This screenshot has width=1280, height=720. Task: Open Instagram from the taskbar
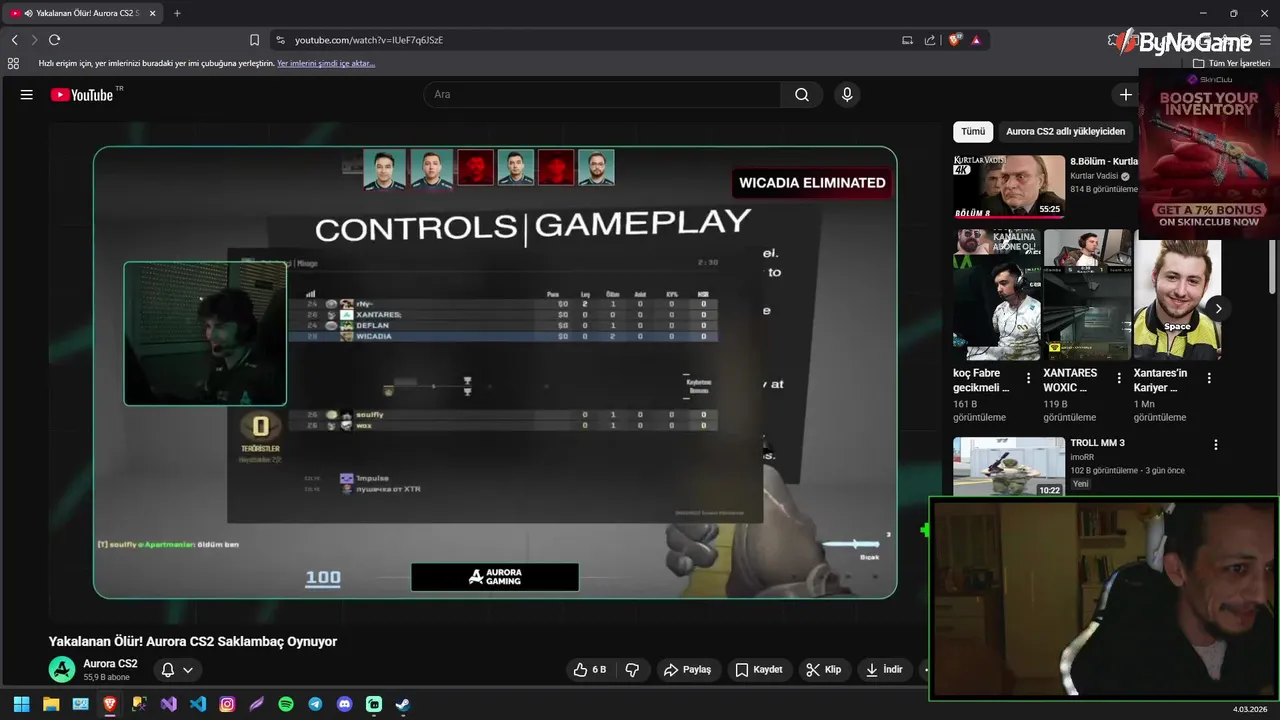(227, 704)
